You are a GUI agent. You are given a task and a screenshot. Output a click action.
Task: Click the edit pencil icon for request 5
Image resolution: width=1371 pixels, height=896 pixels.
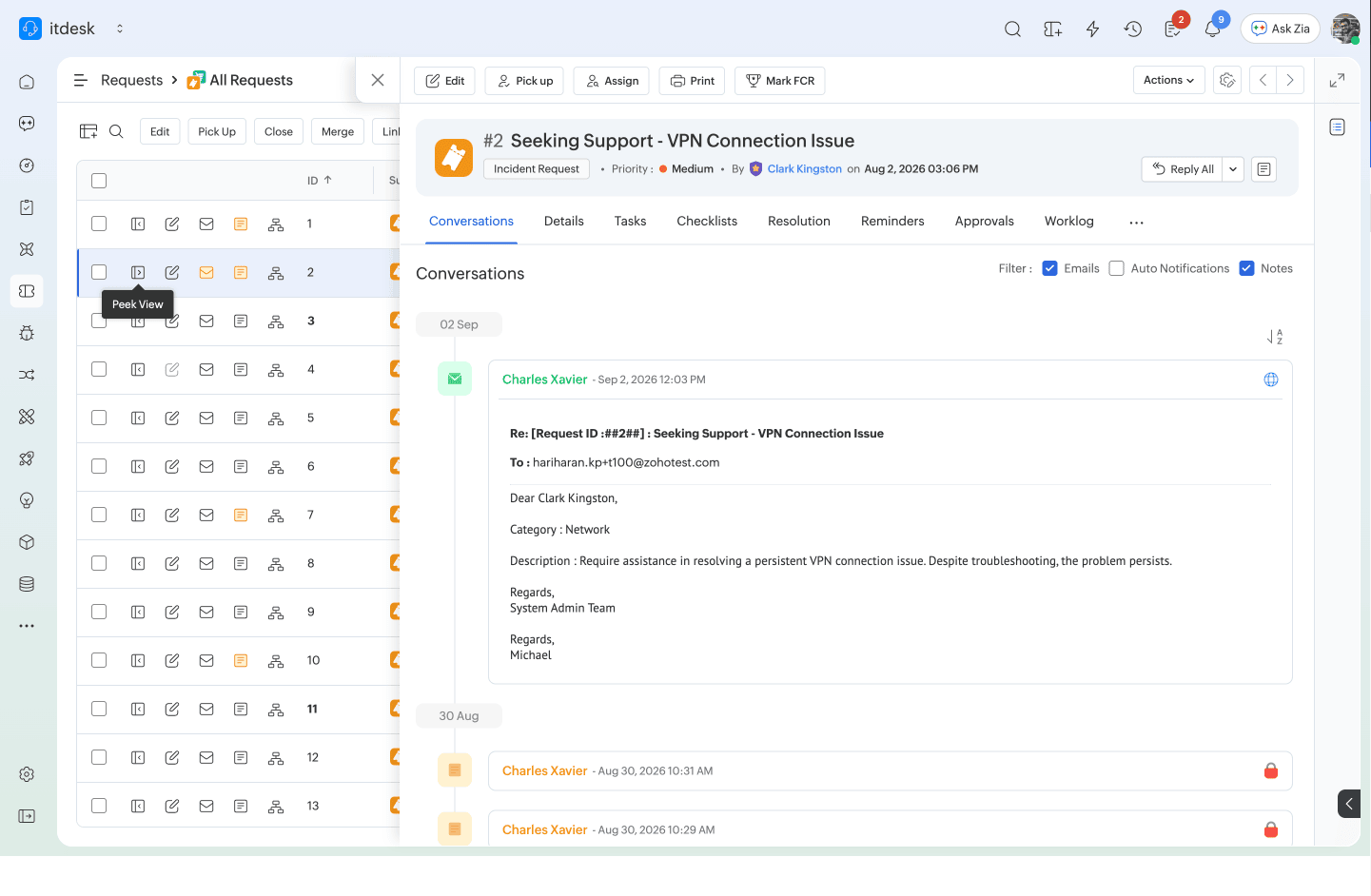click(x=172, y=418)
